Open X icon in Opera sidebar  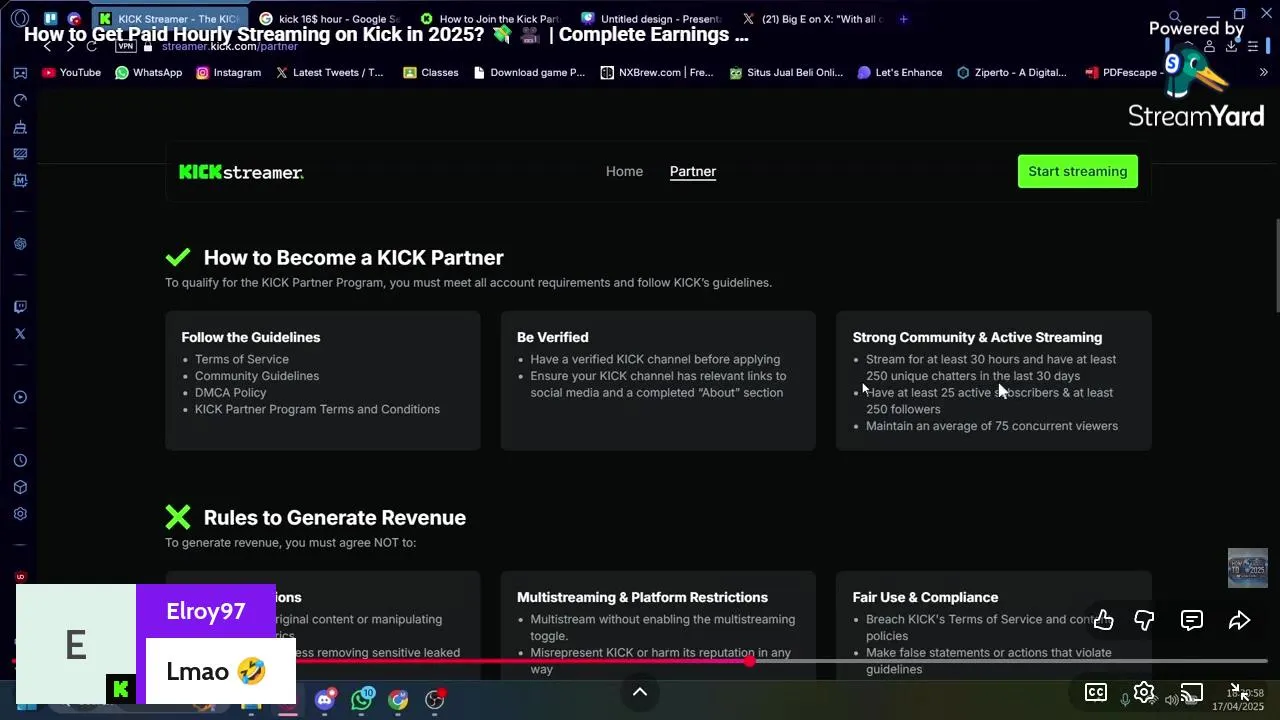20,334
